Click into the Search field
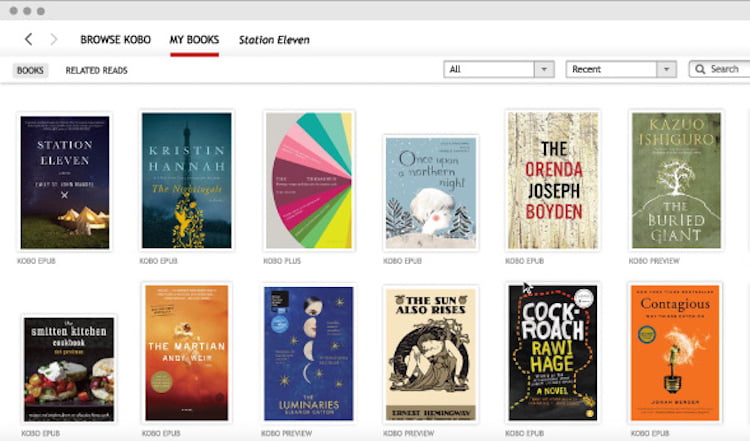This screenshot has height=441, width=750. [x=719, y=69]
